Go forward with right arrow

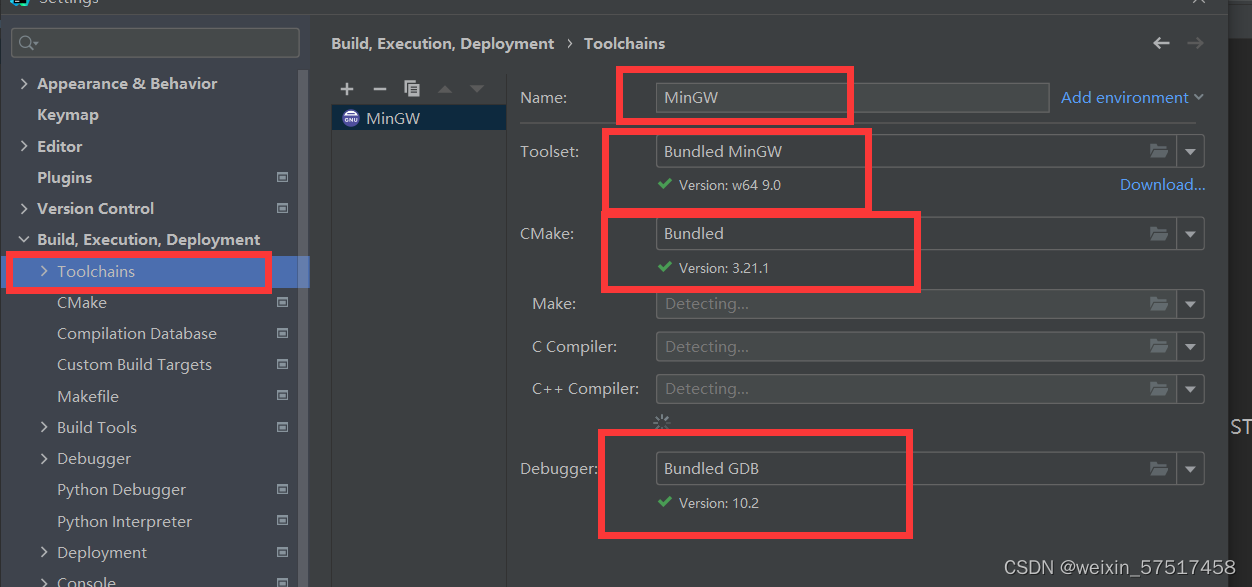click(x=1195, y=43)
